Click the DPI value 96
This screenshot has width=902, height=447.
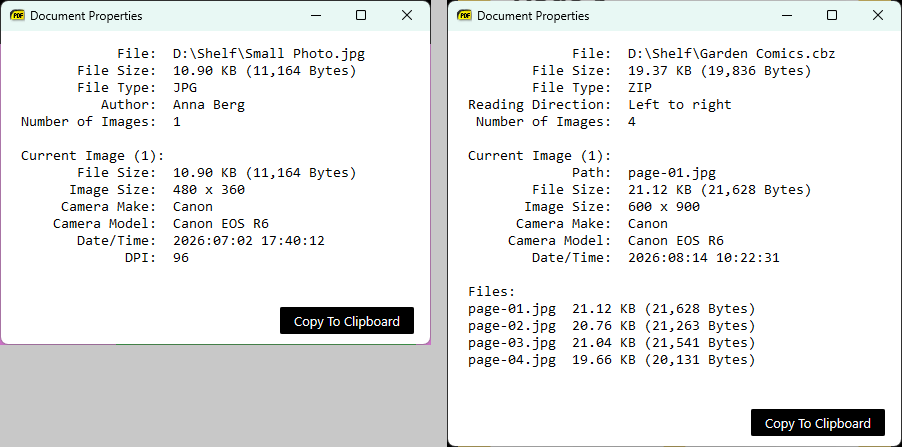[181, 258]
